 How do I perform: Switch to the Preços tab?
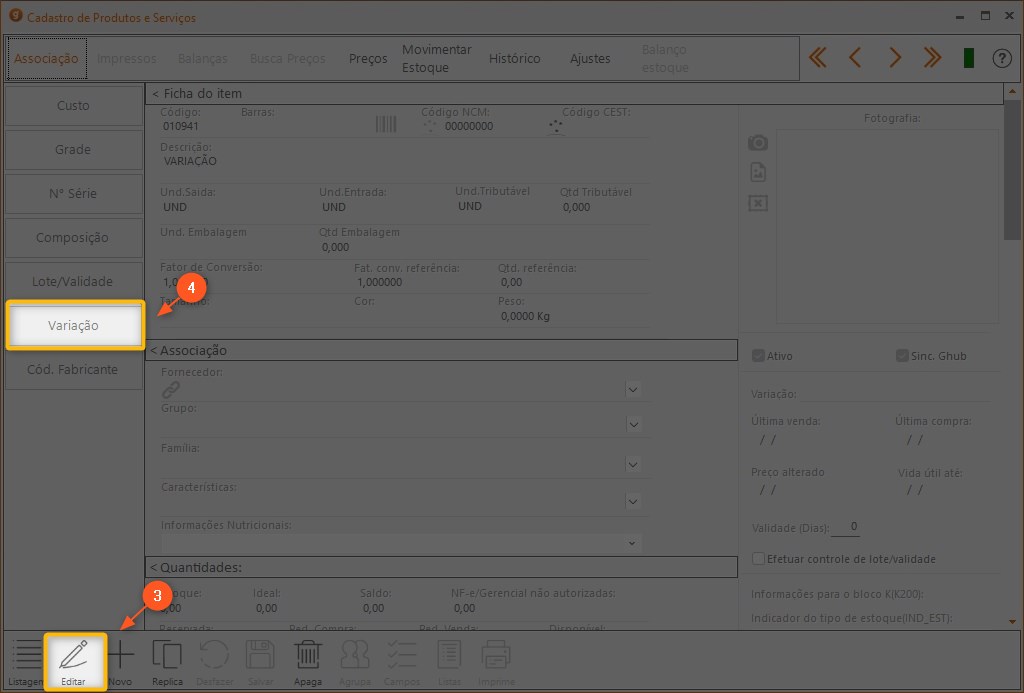pos(368,58)
